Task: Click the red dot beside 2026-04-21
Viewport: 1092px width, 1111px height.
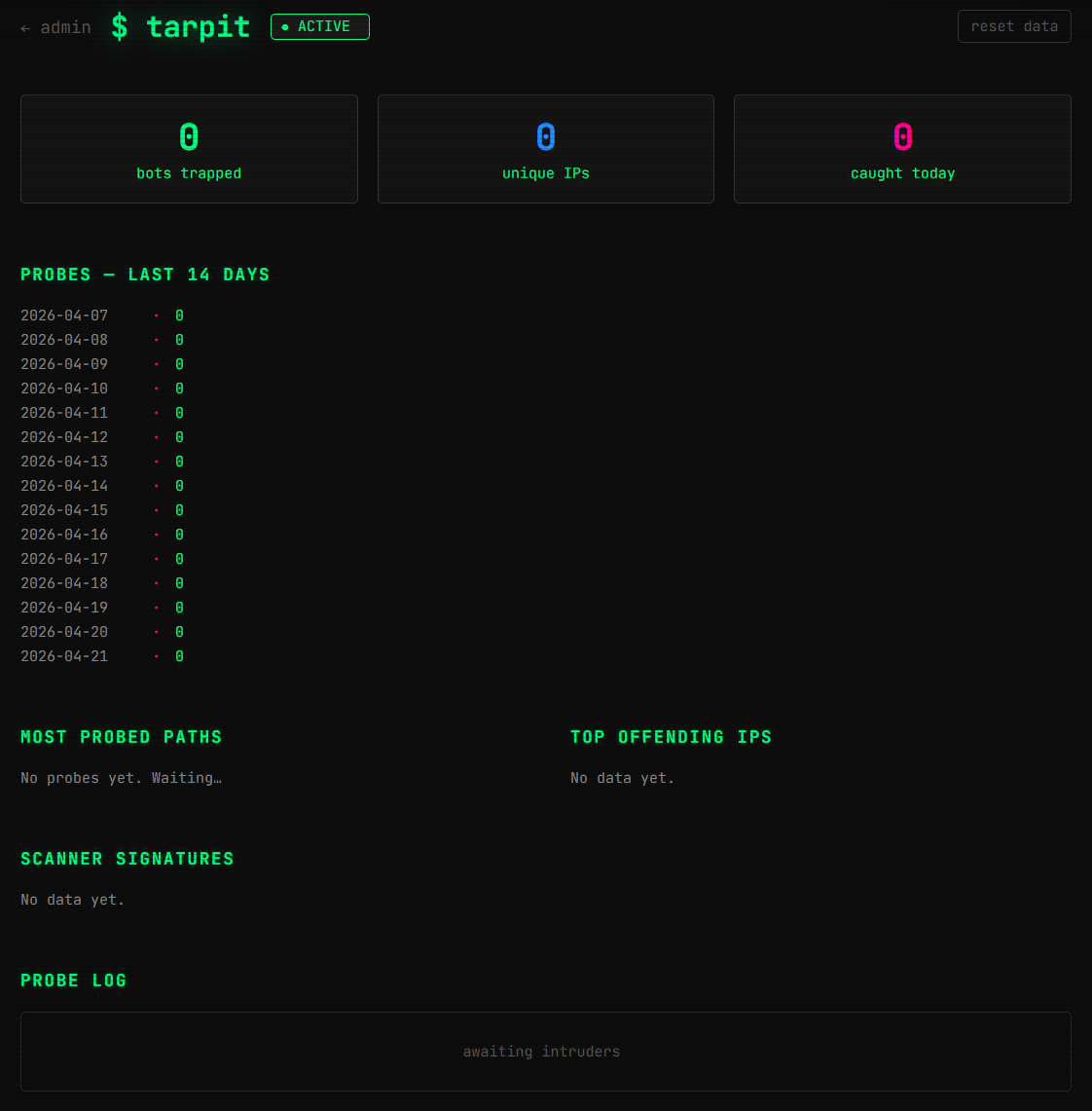Action: click(156, 656)
